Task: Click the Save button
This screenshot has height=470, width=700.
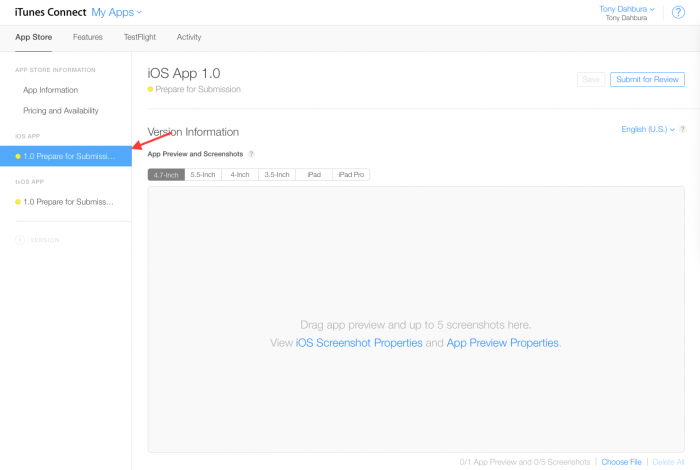Action: click(x=591, y=79)
